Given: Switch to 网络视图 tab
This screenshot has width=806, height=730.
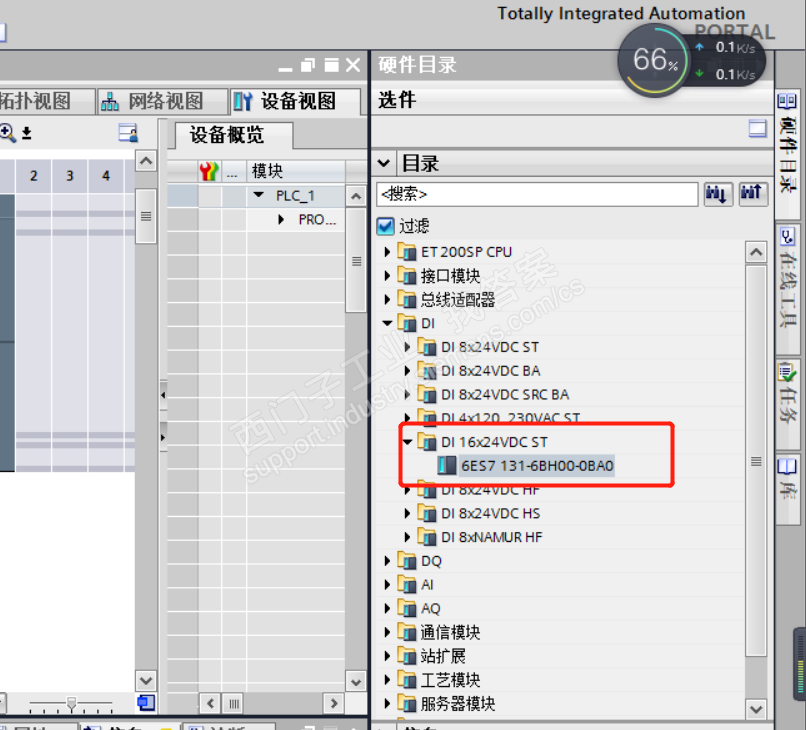Looking at the screenshot, I should point(162,101).
